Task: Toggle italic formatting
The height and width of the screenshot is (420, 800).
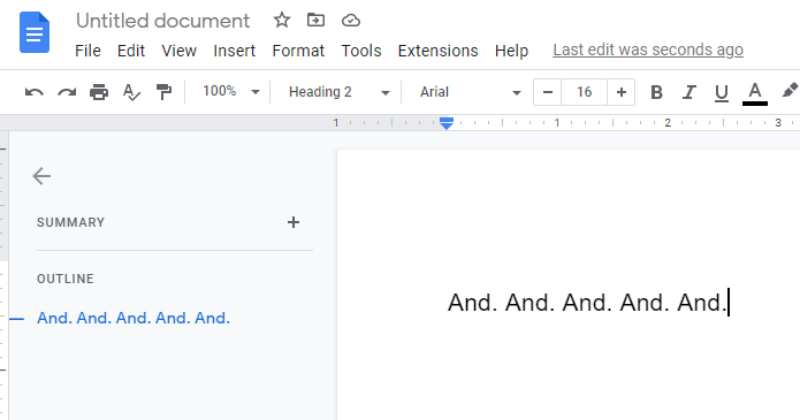Action: pyautogui.click(x=688, y=92)
